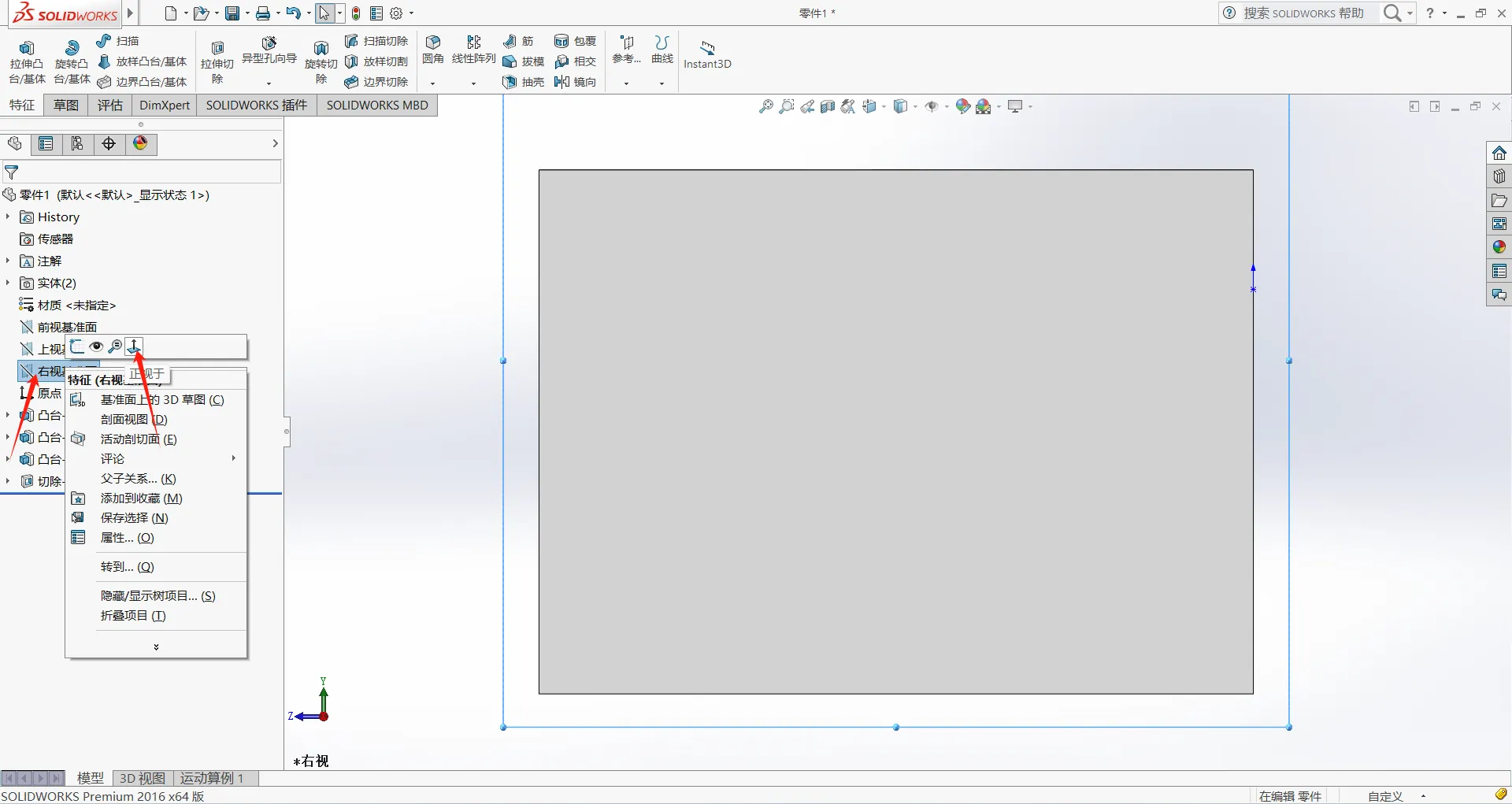Open the PropertyManager tab icon
The image size is (1512, 804).
tap(46, 143)
